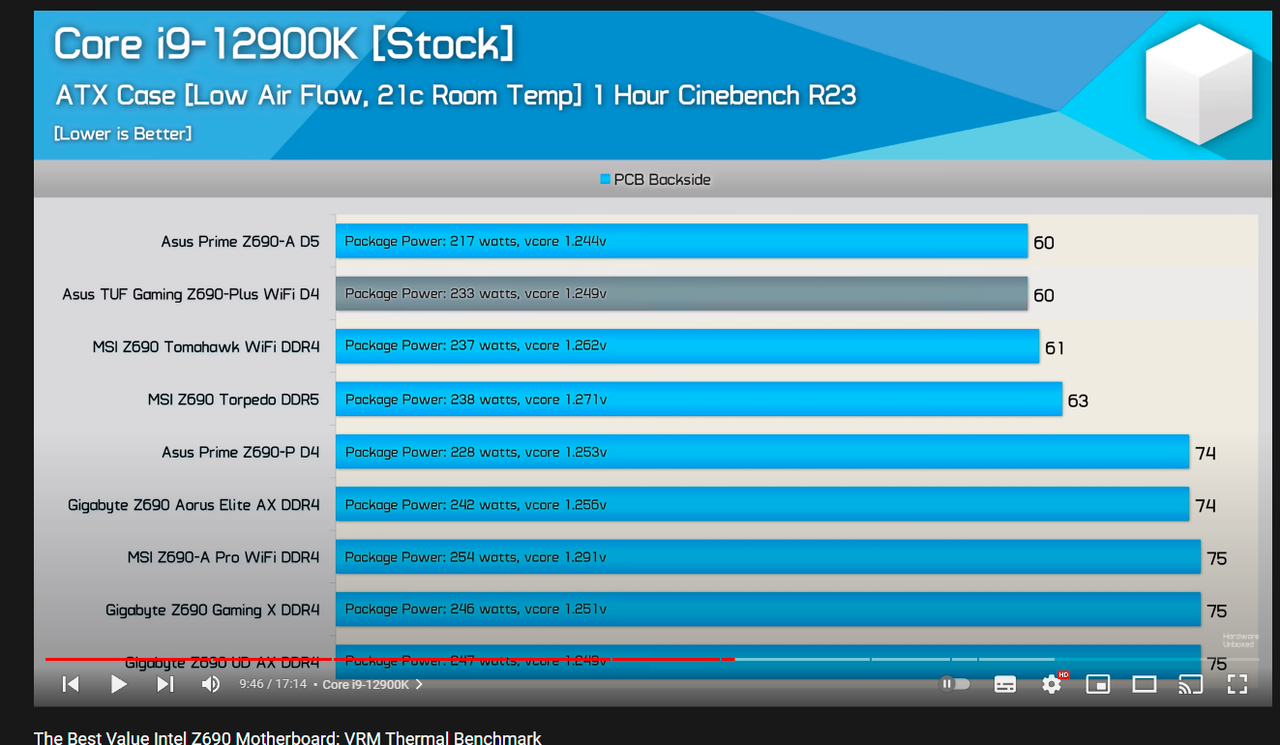
Task: Click the Hardware Unboxed channel watermark
Action: [x=1240, y=640]
